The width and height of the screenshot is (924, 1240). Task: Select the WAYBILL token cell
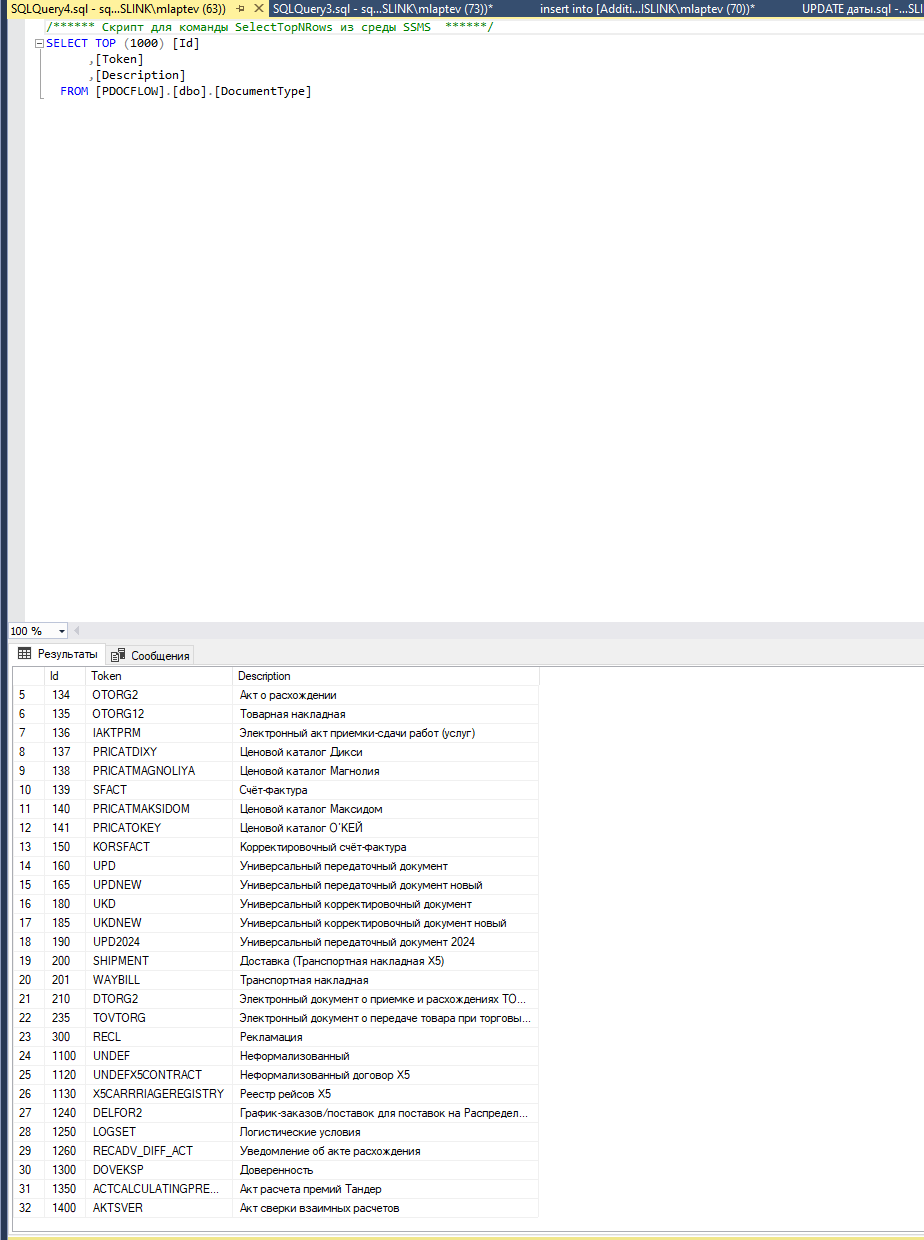pos(159,980)
